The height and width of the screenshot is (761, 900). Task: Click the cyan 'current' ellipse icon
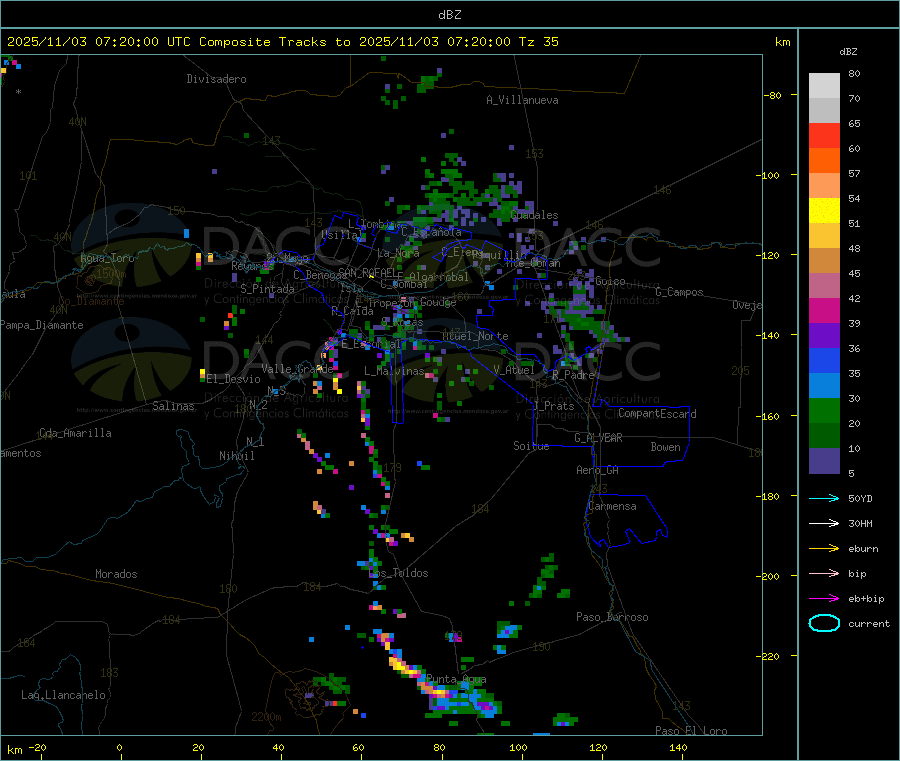[x=824, y=623]
